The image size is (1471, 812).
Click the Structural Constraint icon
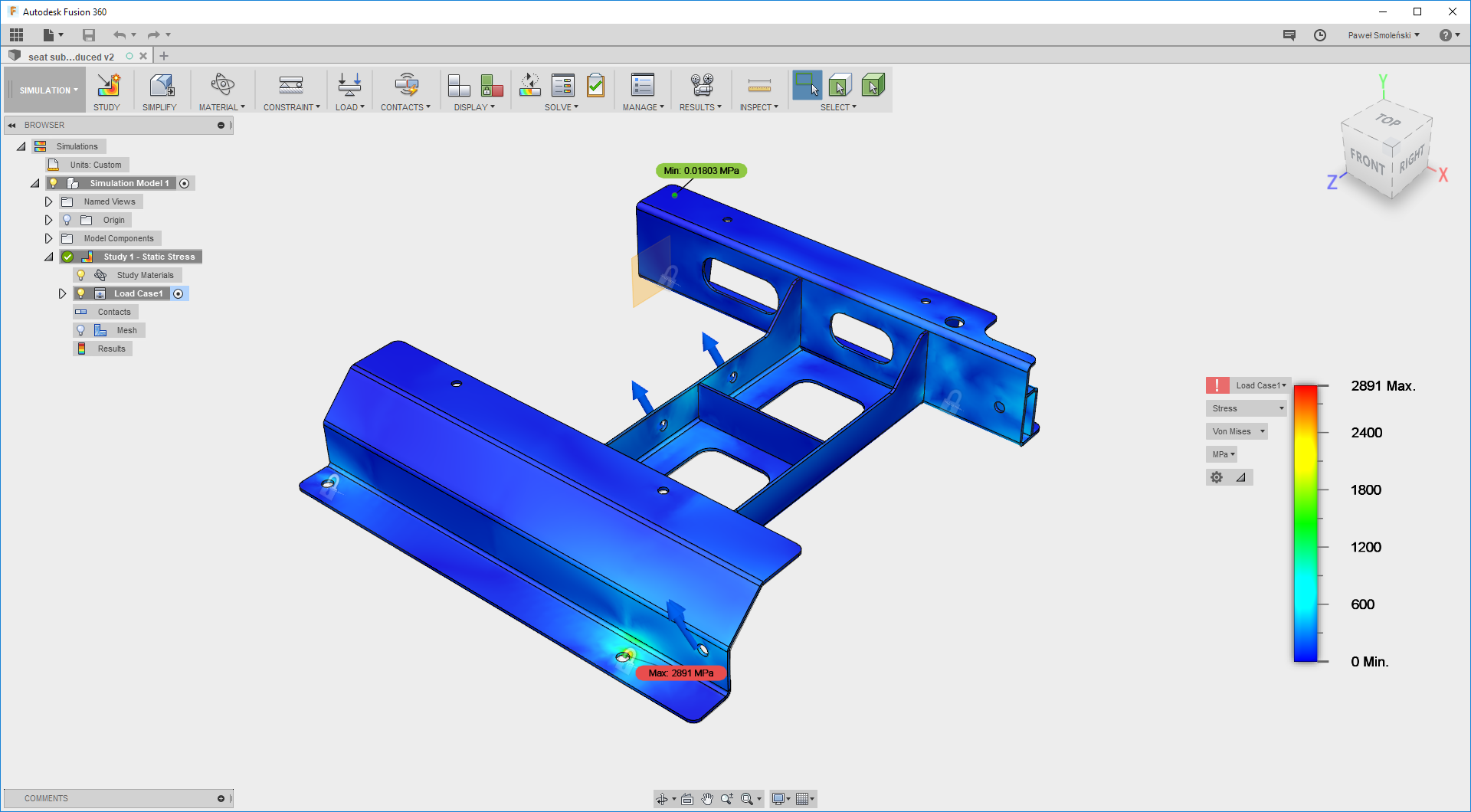point(291,85)
